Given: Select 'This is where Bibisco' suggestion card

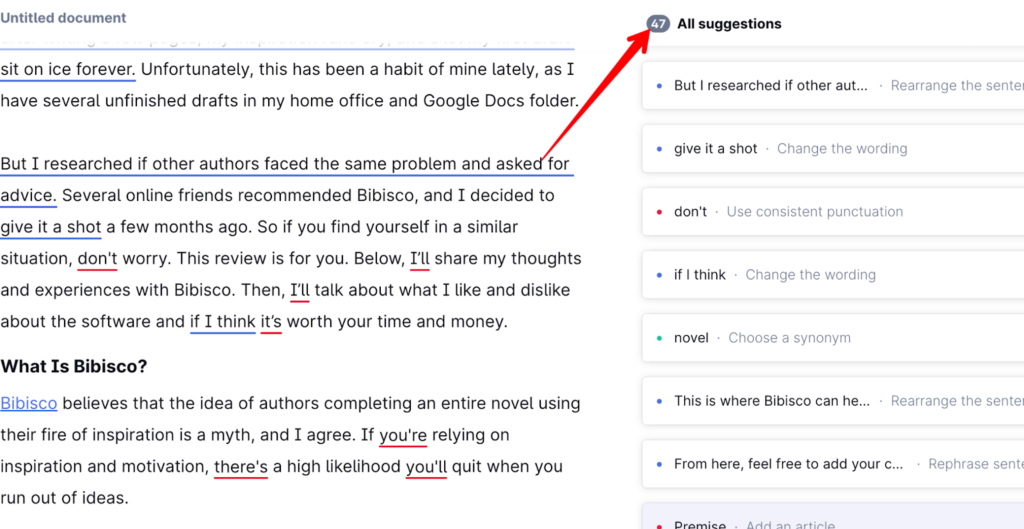Looking at the screenshot, I should [x=830, y=401].
